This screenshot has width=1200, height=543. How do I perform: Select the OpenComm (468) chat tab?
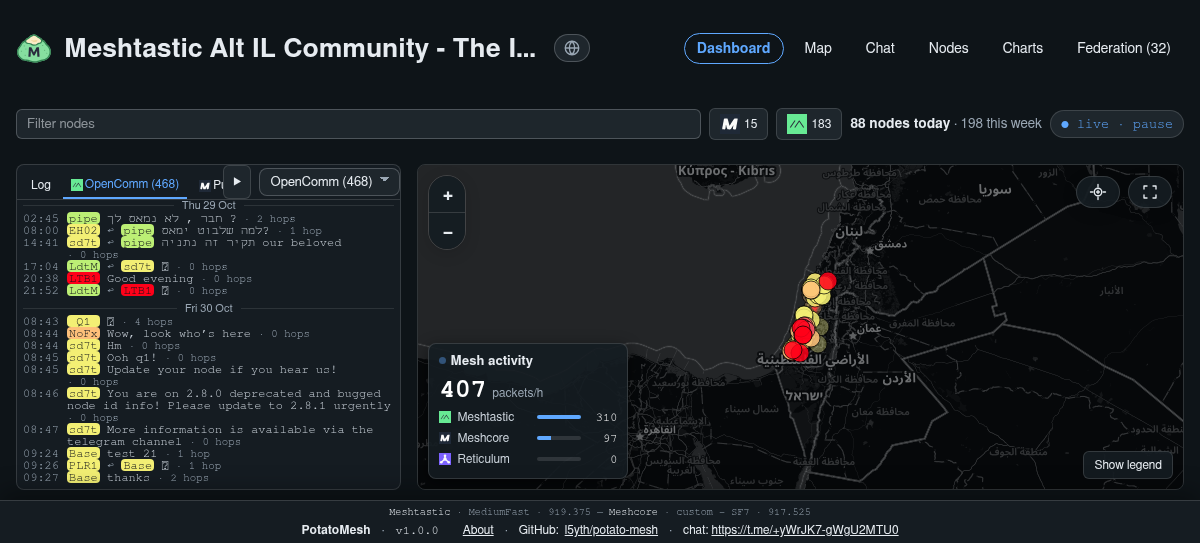124,184
